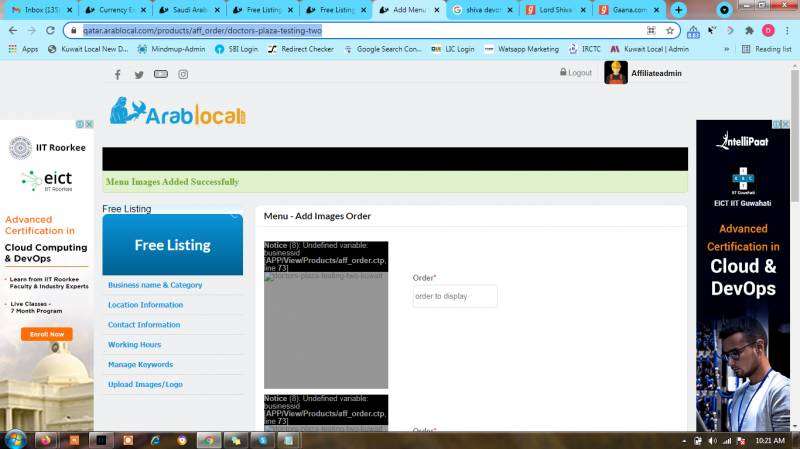The width and height of the screenshot is (800, 449).
Task: Open Location Information link
Action: click(x=145, y=305)
